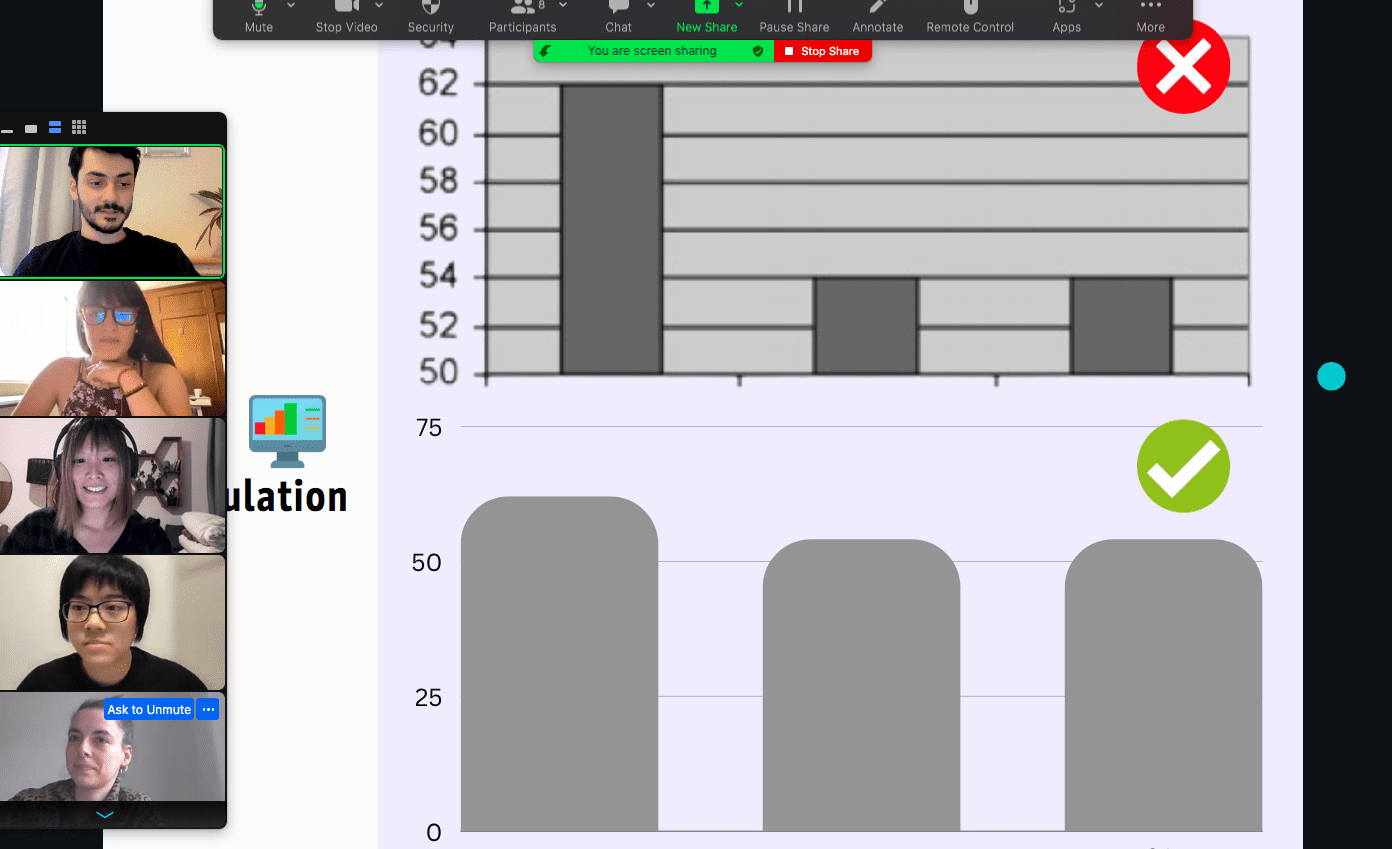Open the Chat panel
This screenshot has width=1392, height=849.
pos(618,16)
